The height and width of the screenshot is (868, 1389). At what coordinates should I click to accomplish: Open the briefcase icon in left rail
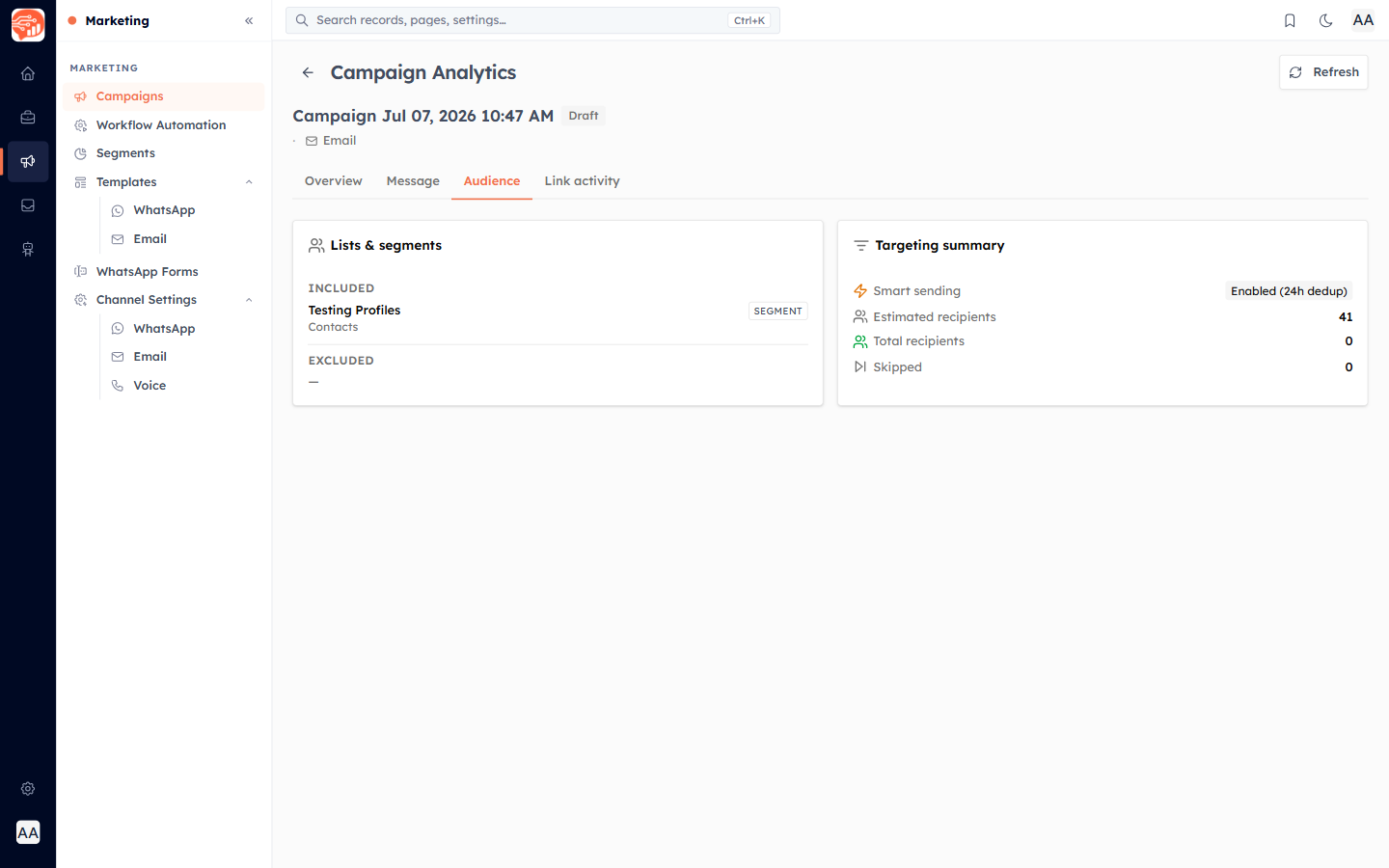tap(28, 118)
